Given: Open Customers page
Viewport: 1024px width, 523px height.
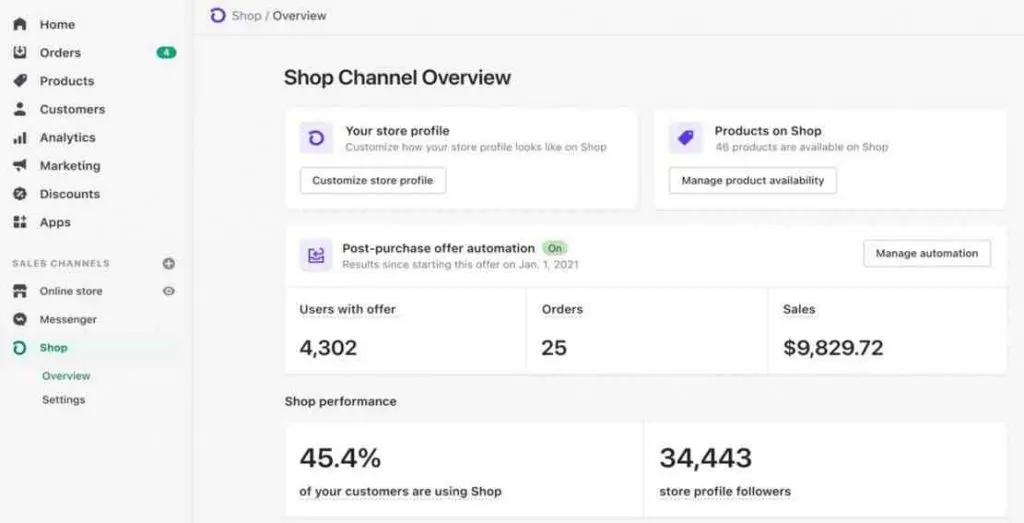Looking at the screenshot, I should (x=72, y=109).
